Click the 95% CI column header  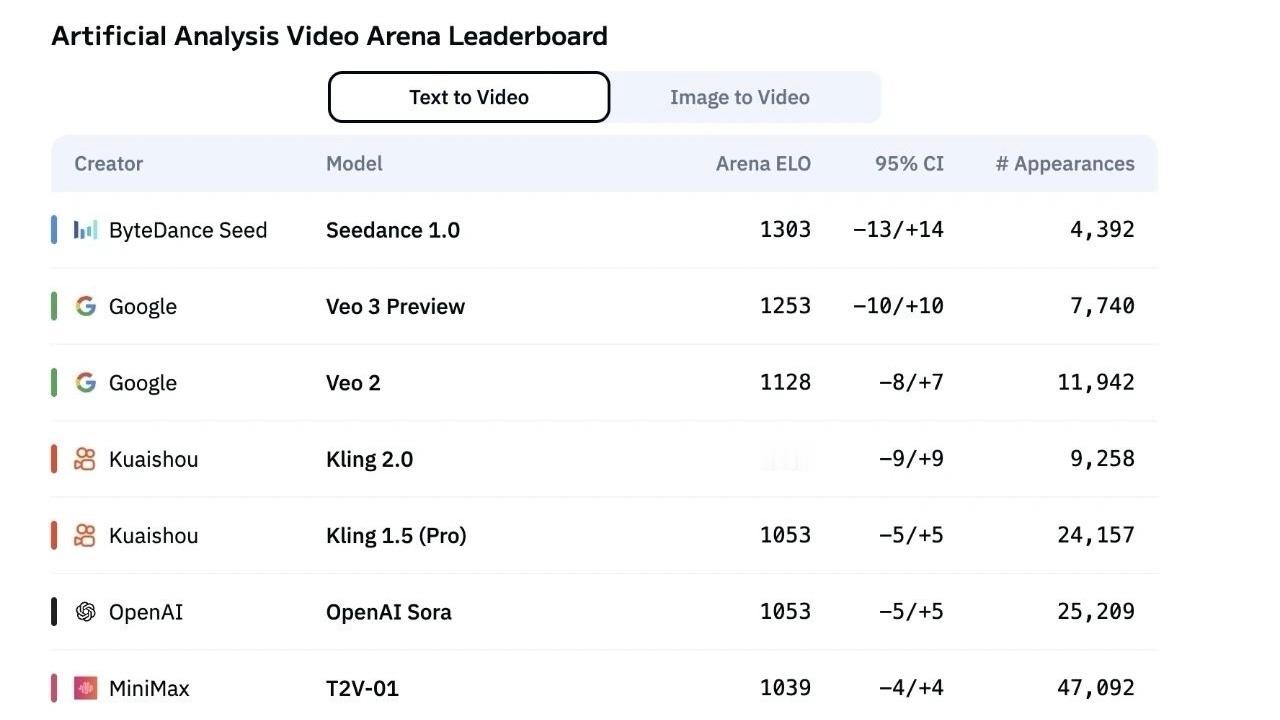pyautogui.click(x=909, y=163)
